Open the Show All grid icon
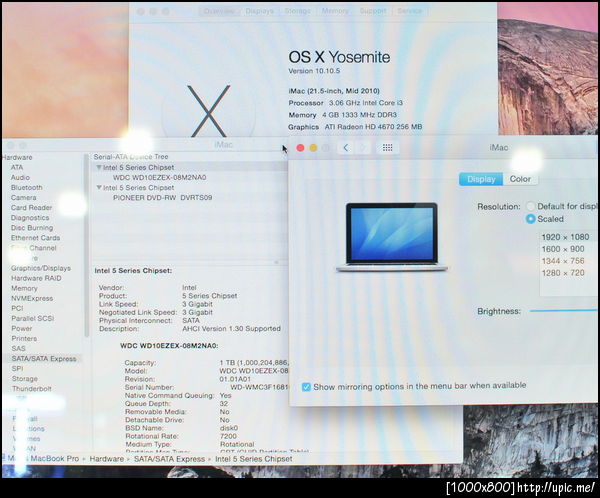 [x=387, y=148]
